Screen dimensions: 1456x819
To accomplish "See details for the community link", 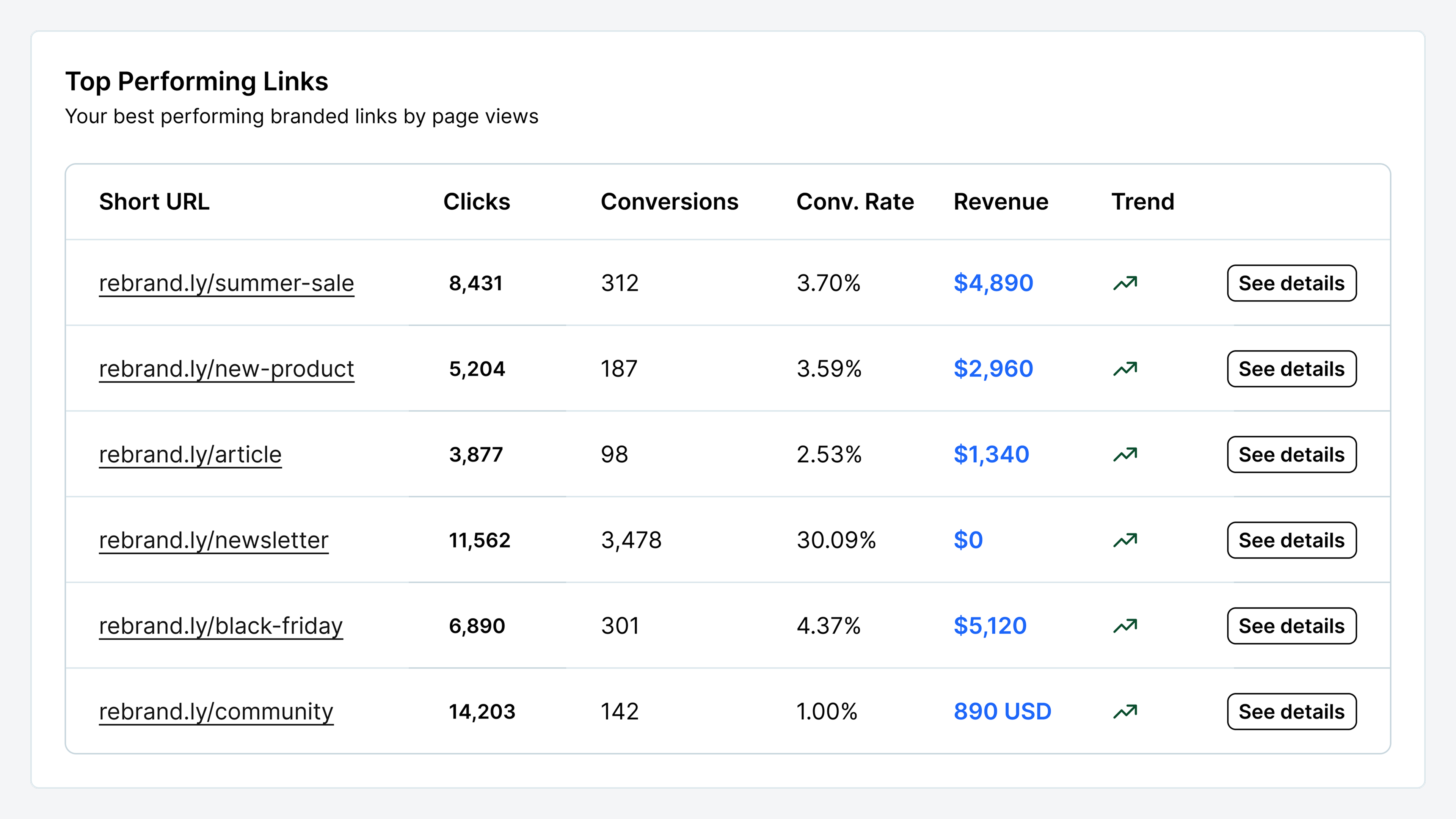I will (x=1291, y=712).
